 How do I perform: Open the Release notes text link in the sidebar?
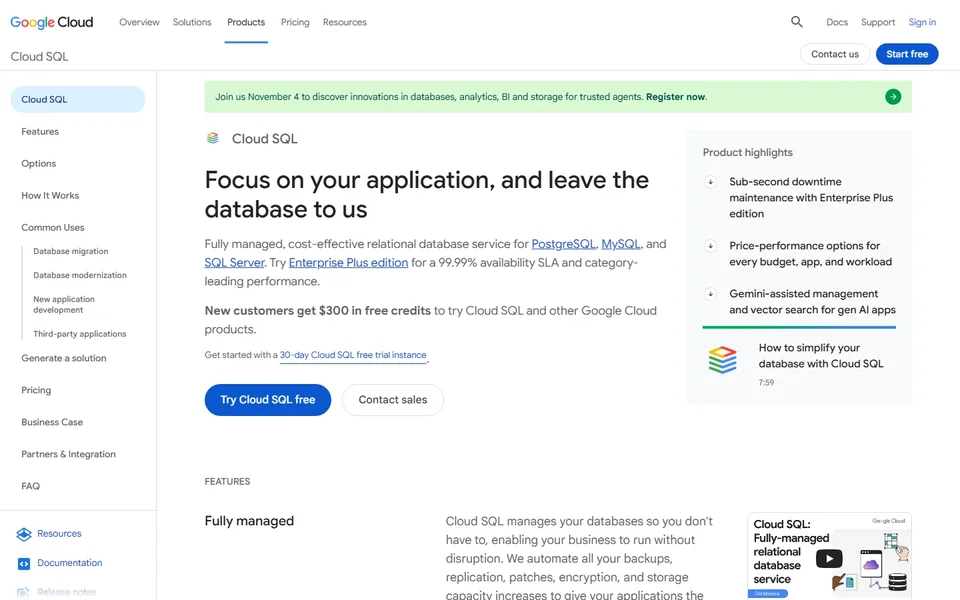[x=67, y=592]
